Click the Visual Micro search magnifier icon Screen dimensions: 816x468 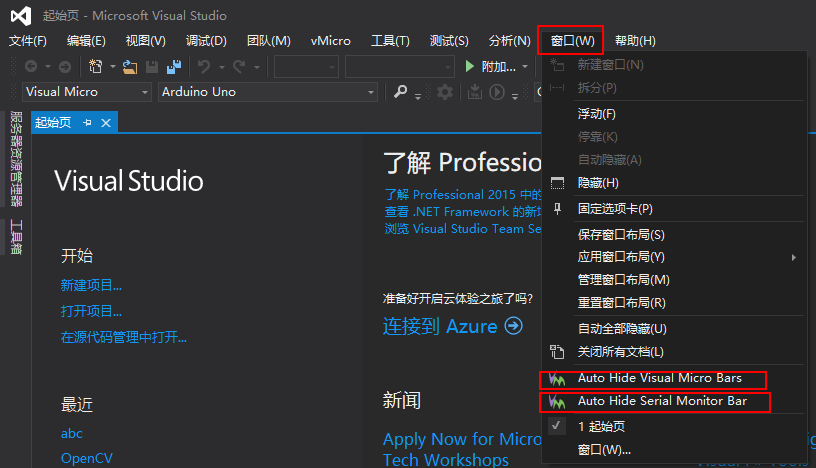[400, 92]
